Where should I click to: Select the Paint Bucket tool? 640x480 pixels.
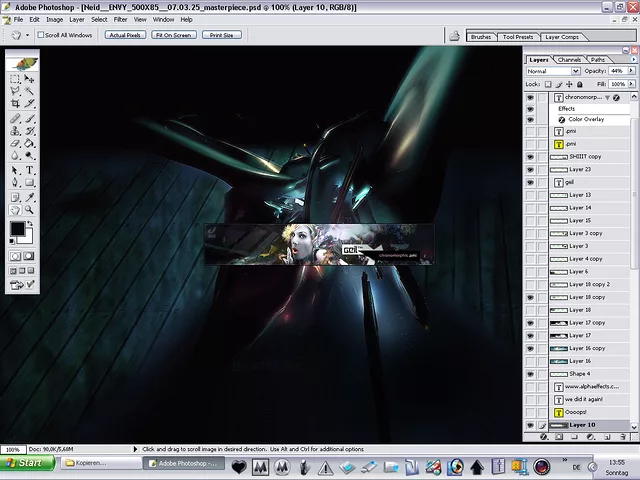(x=29, y=143)
